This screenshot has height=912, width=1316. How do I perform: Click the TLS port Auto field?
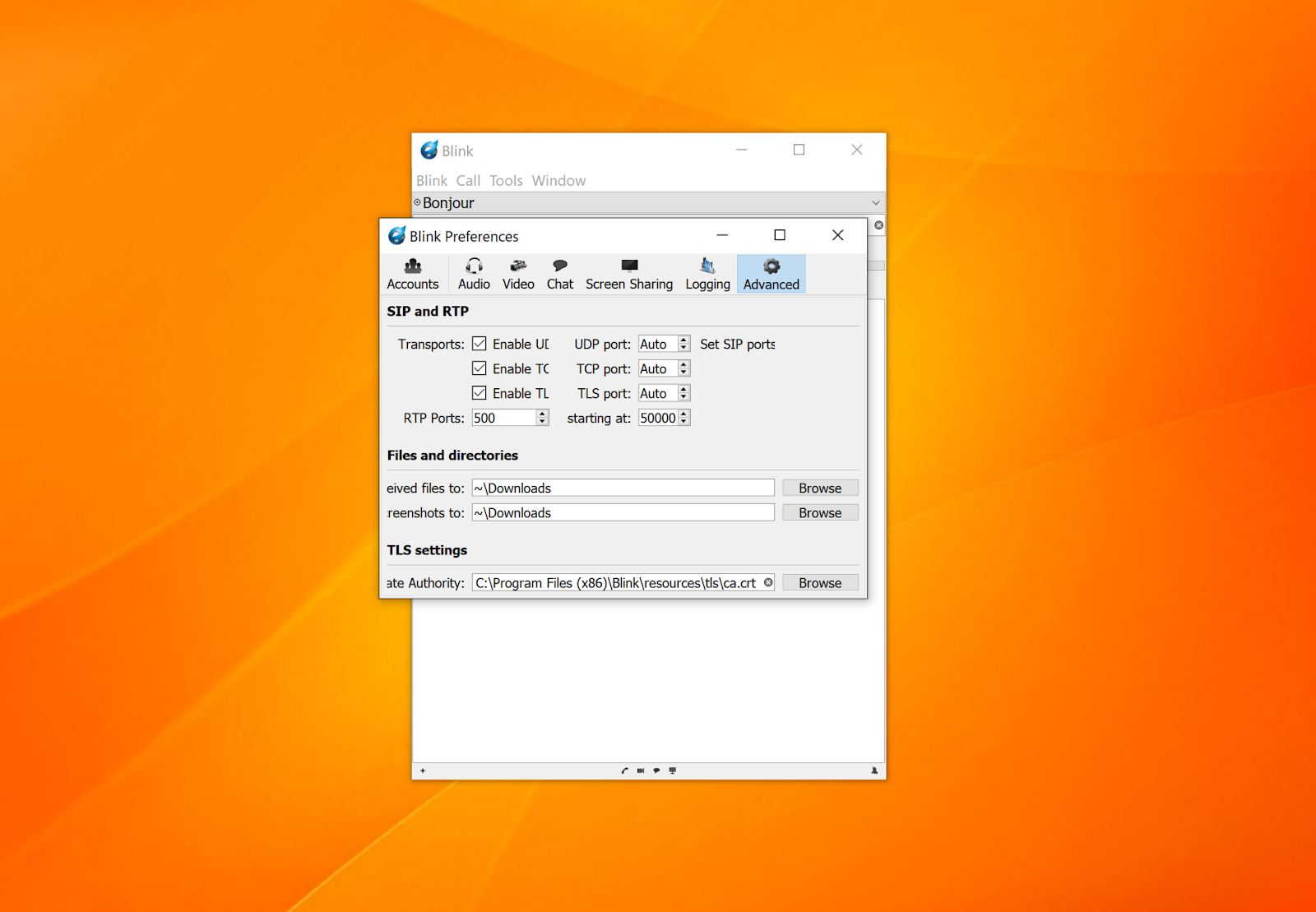pos(658,393)
